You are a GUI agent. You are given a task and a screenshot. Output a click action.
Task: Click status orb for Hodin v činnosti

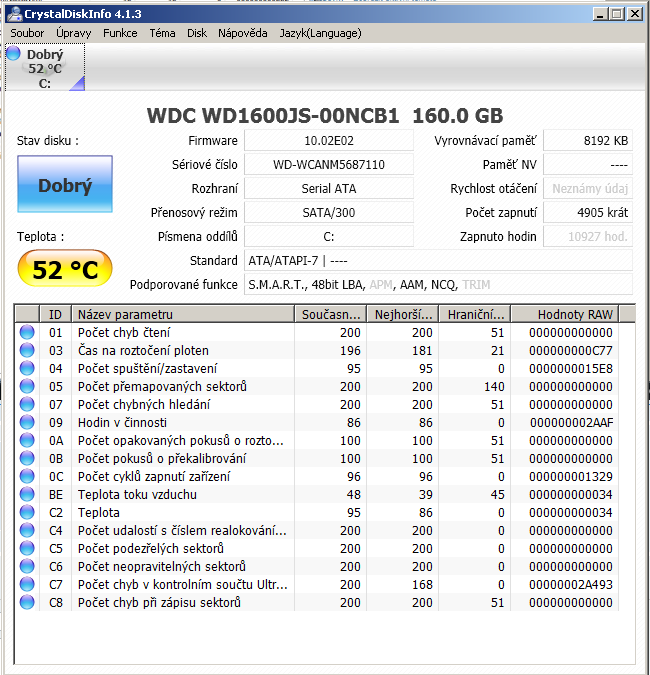pos(27,423)
